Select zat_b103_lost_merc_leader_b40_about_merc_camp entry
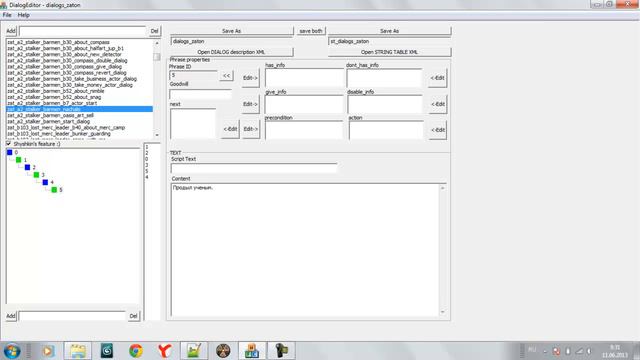 66,128
